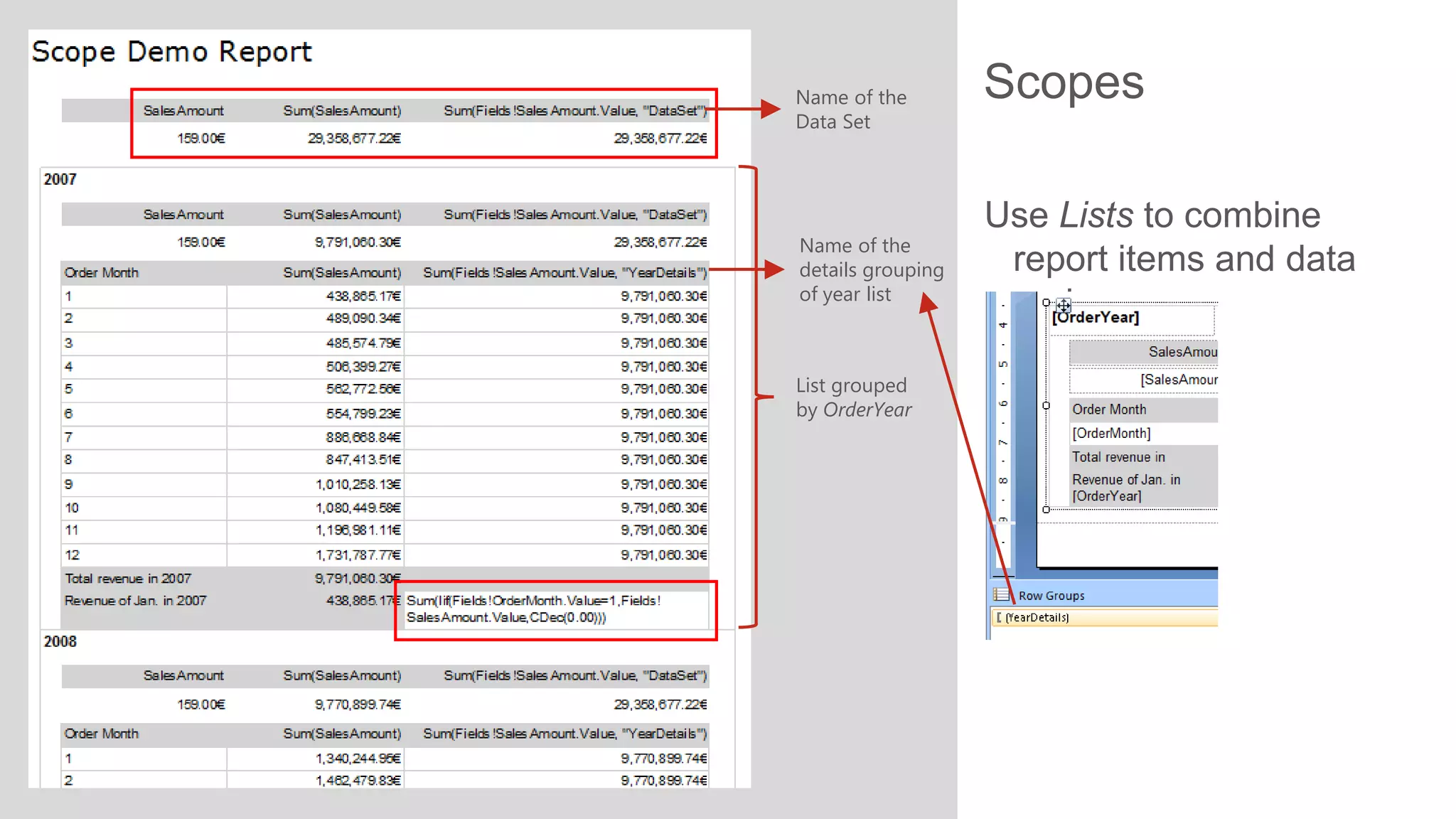Click the 438,865.17€ value in month 1 row
The height and width of the screenshot is (819, 1456).
pyautogui.click(x=363, y=296)
